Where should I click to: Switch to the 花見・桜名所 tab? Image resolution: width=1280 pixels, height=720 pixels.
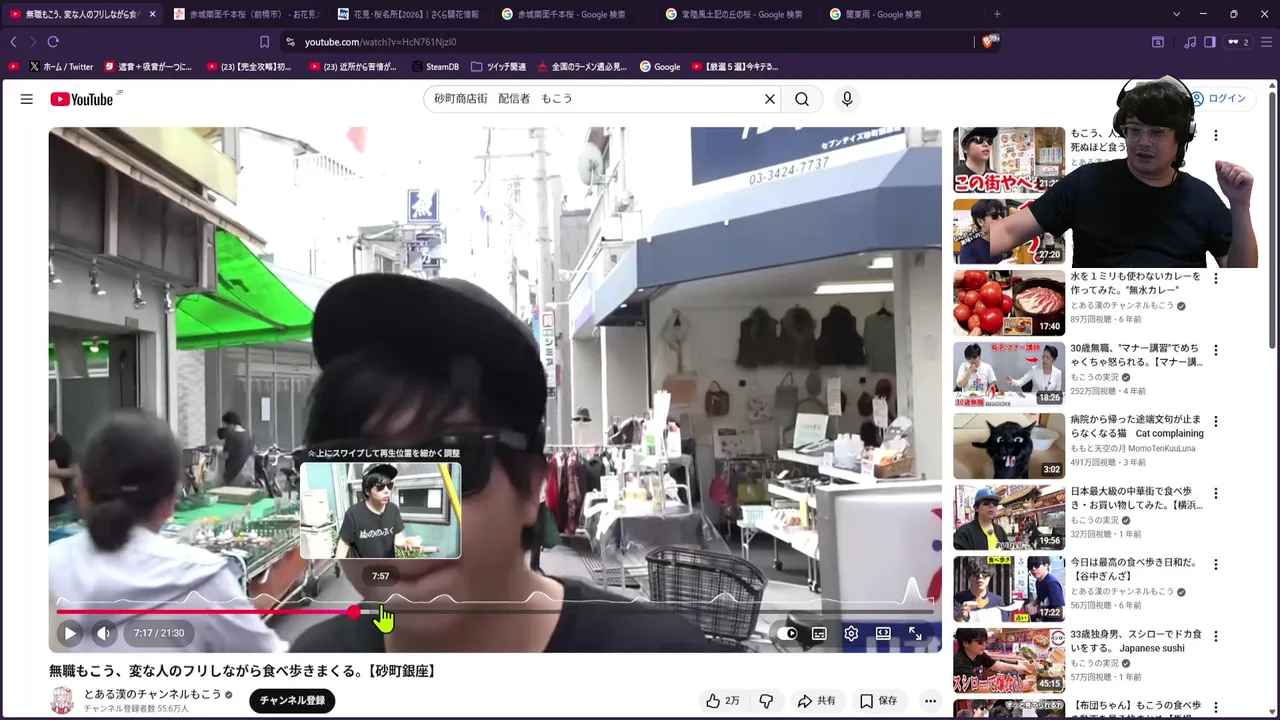pos(409,14)
